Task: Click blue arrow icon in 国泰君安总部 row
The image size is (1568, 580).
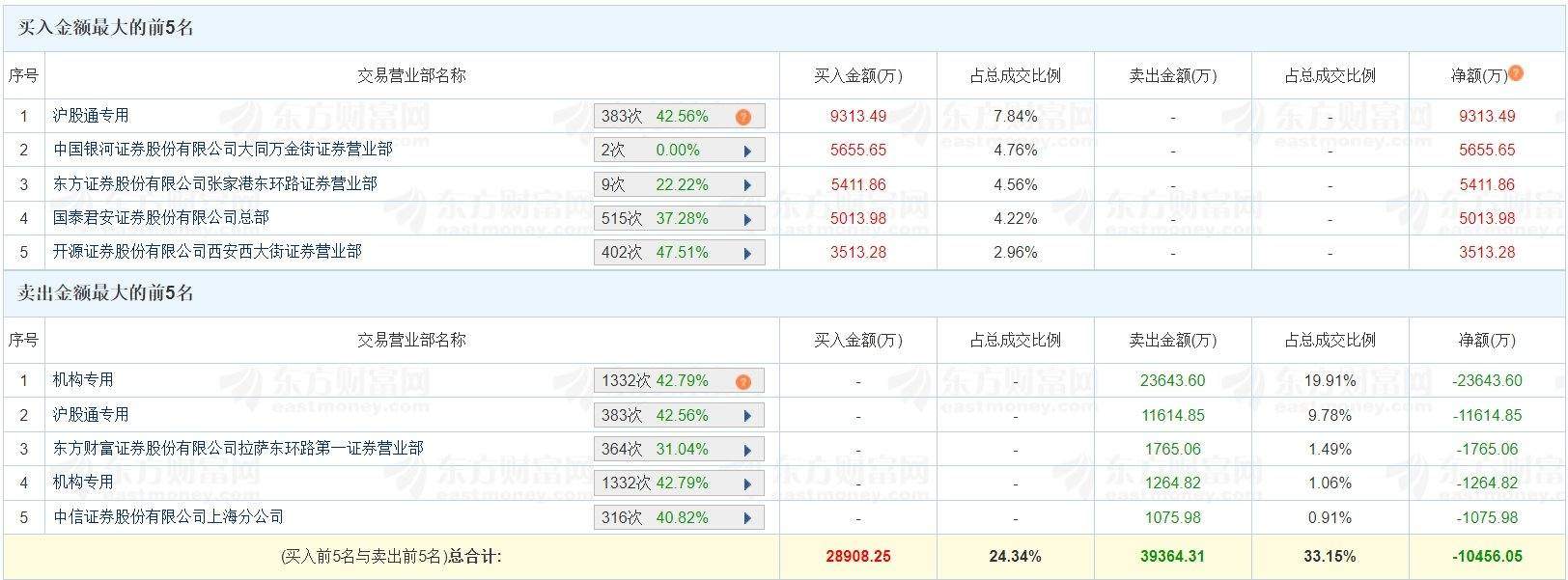Action: click(747, 219)
